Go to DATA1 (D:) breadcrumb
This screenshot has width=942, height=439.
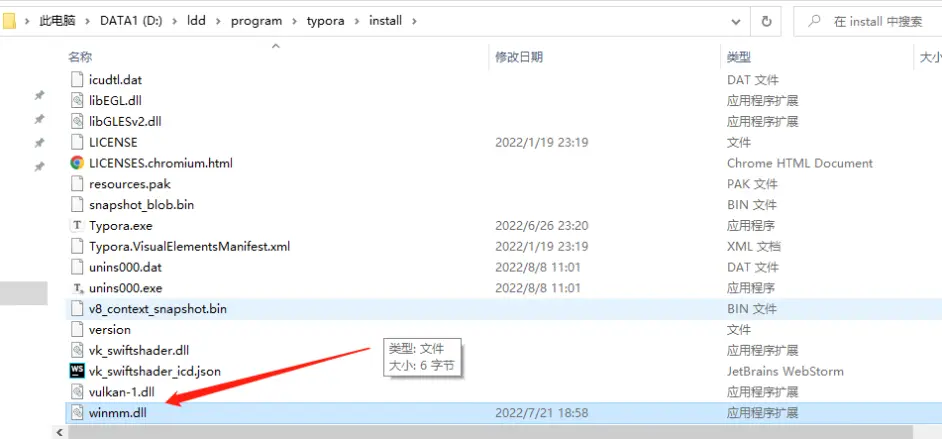point(132,21)
